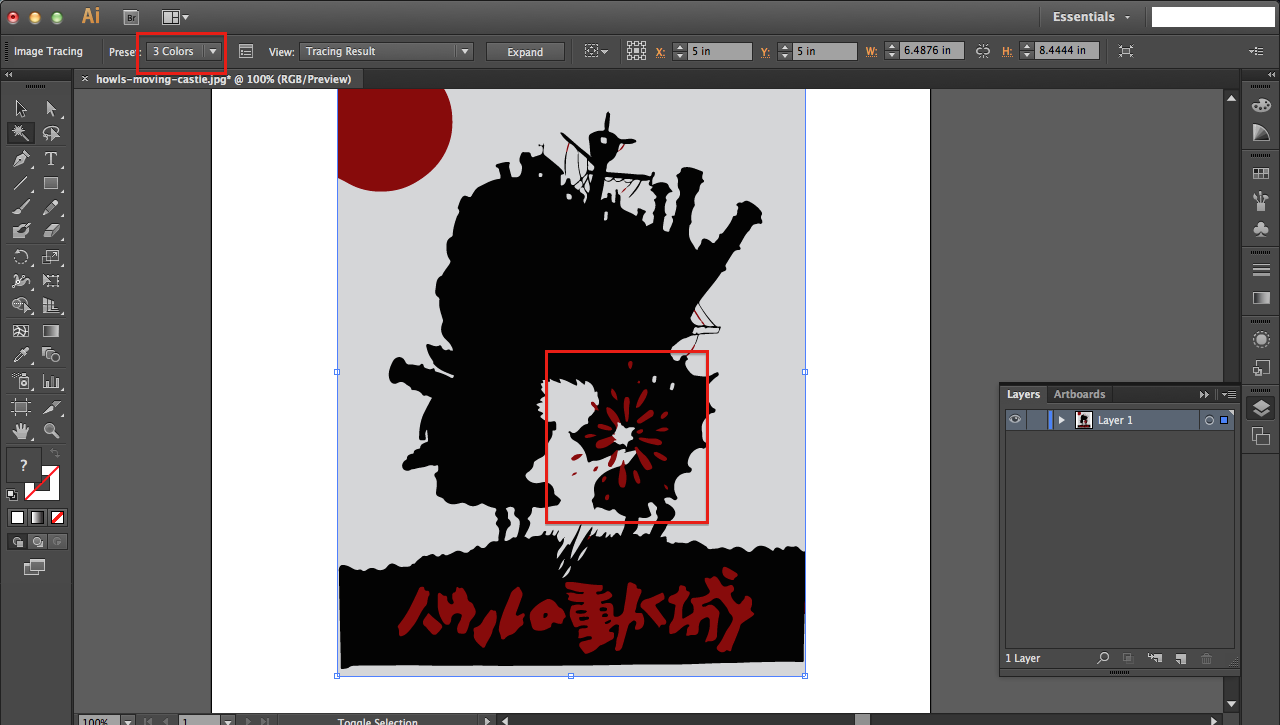Screen dimensions: 1280x725
Task: Select the Type tool
Action: coord(51,159)
